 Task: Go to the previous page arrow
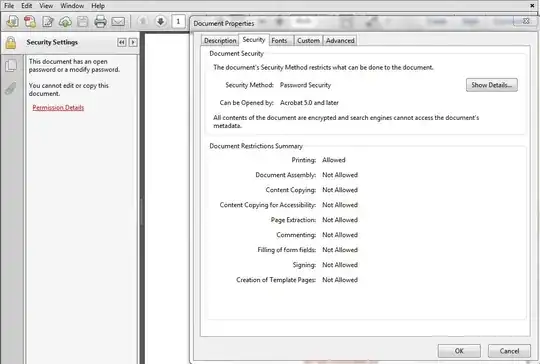coord(143,21)
